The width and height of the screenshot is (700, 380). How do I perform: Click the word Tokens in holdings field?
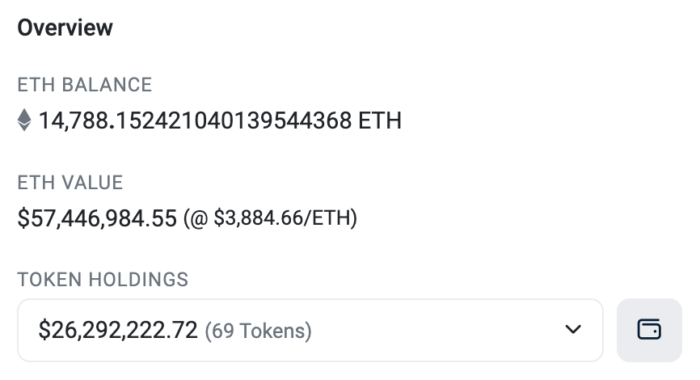coord(272,331)
